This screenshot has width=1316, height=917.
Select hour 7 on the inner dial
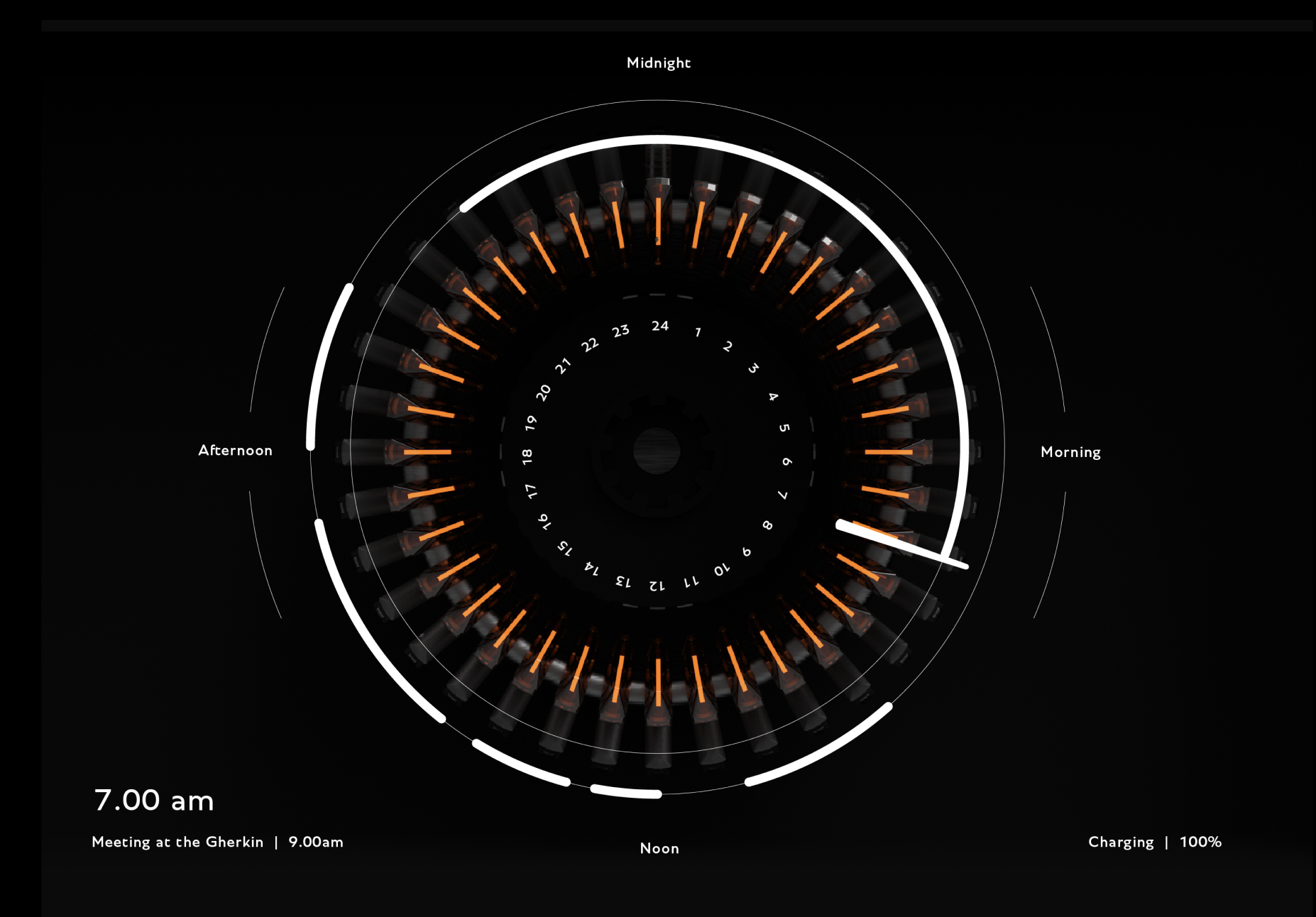click(x=782, y=495)
